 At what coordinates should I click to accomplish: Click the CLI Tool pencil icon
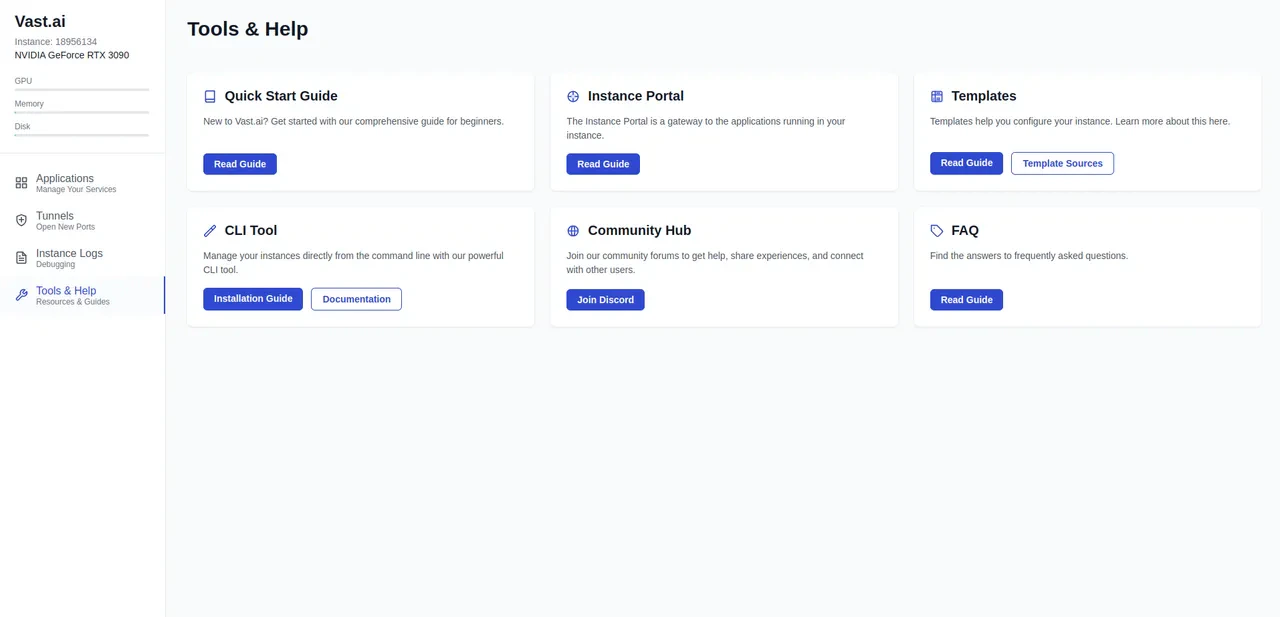coord(209,230)
